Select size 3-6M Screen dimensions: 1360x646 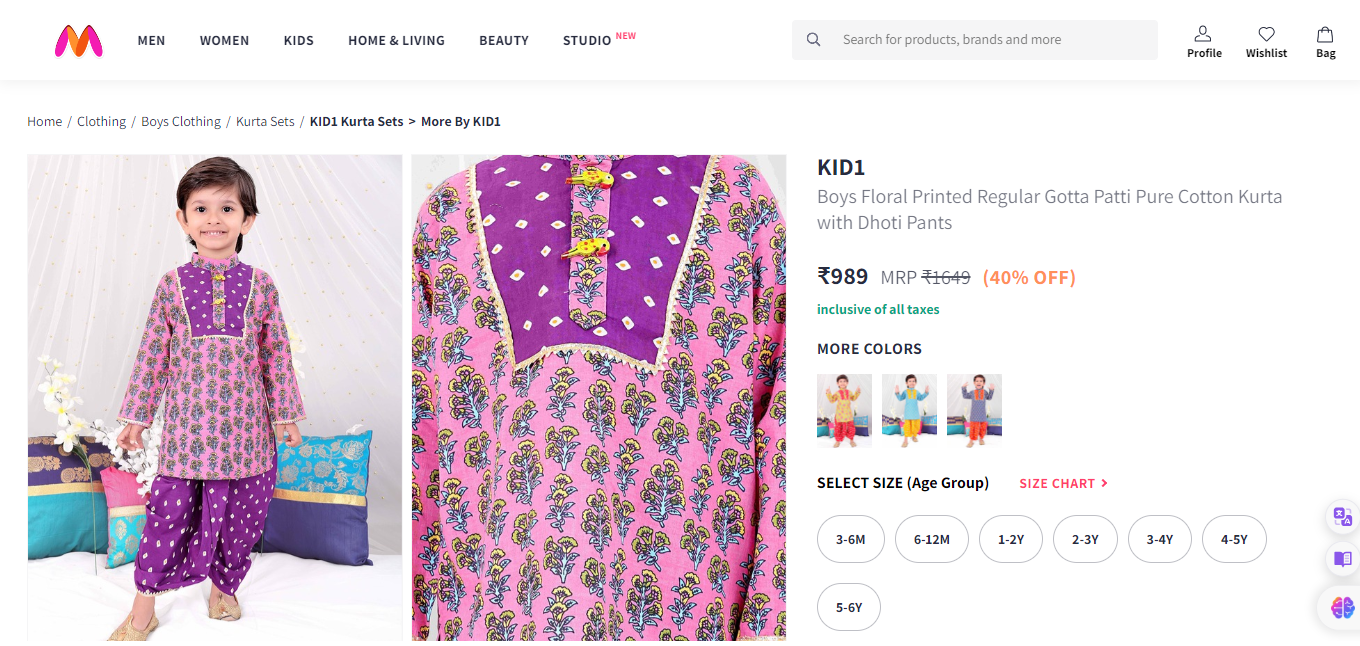(x=850, y=540)
